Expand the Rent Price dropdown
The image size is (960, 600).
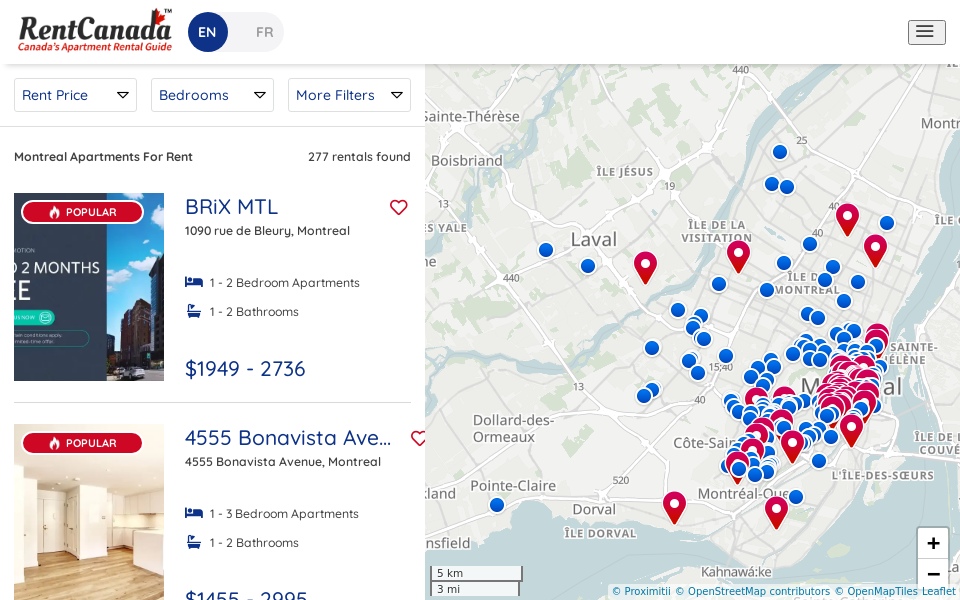click(75, 95)
